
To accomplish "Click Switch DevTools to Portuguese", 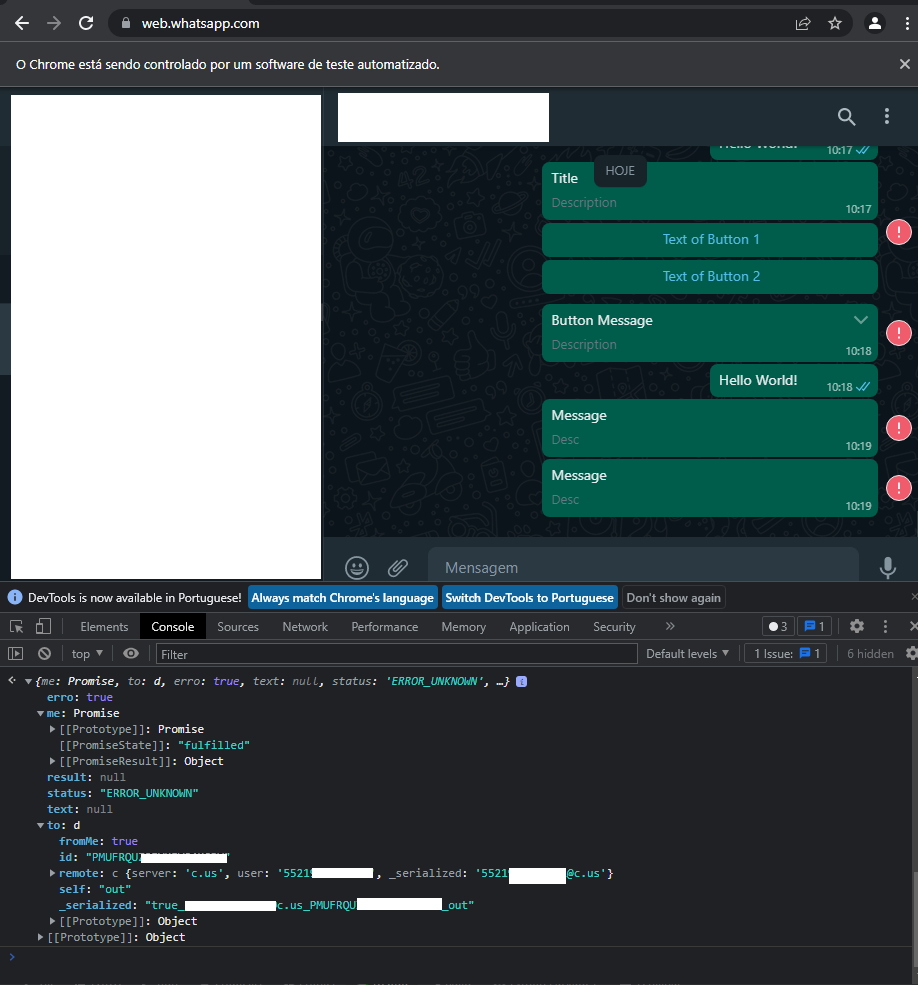I will pos(529,598).
